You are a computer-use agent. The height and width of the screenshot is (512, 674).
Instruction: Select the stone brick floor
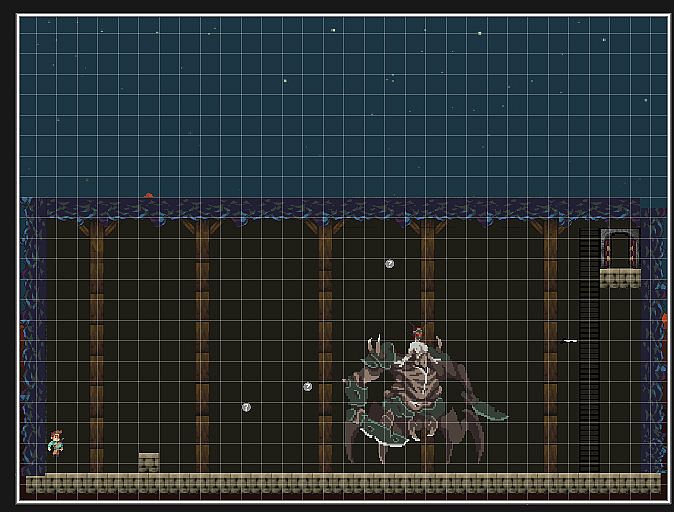coord(340,484)
